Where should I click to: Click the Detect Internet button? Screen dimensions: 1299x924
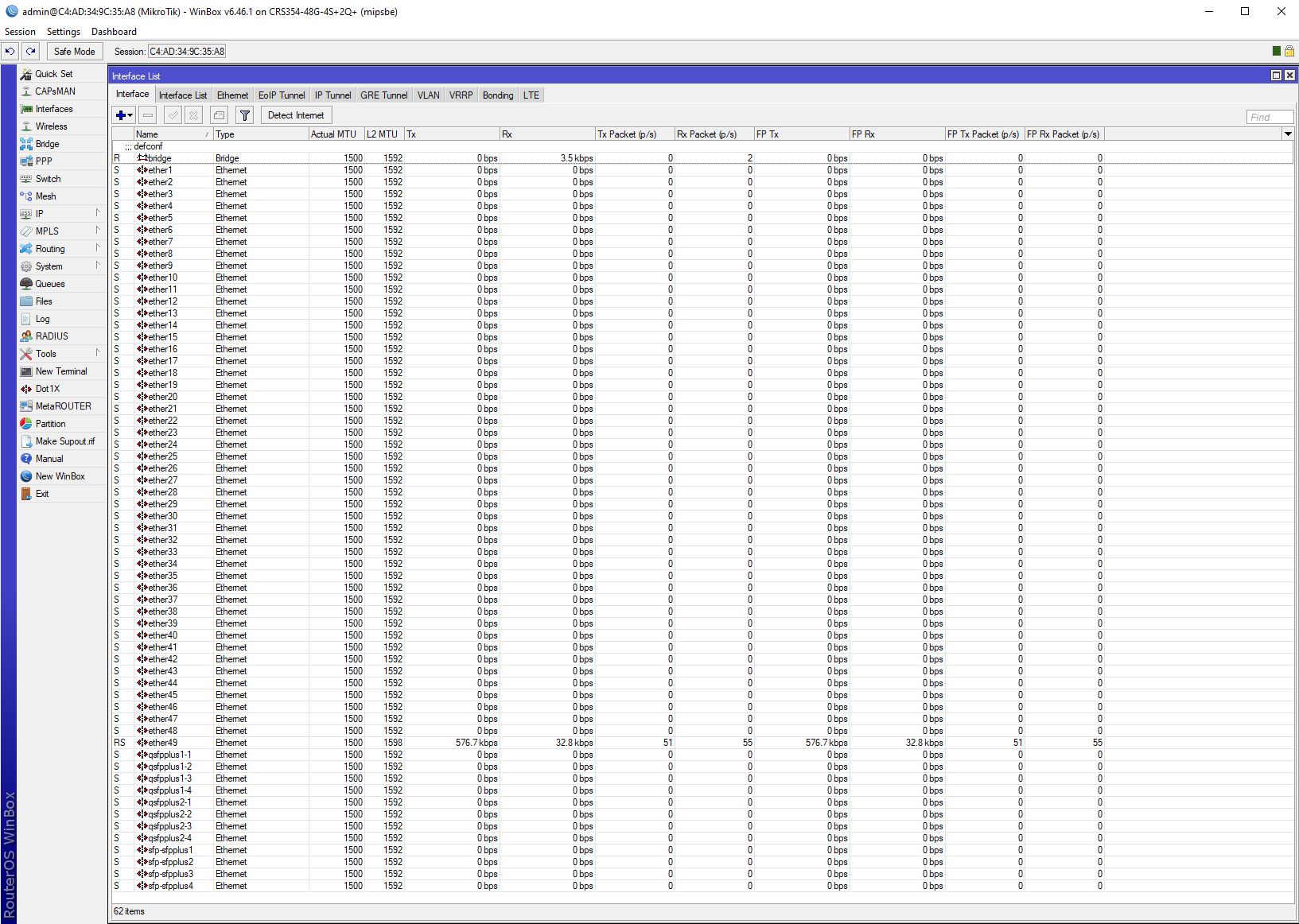tap(296, 115)
